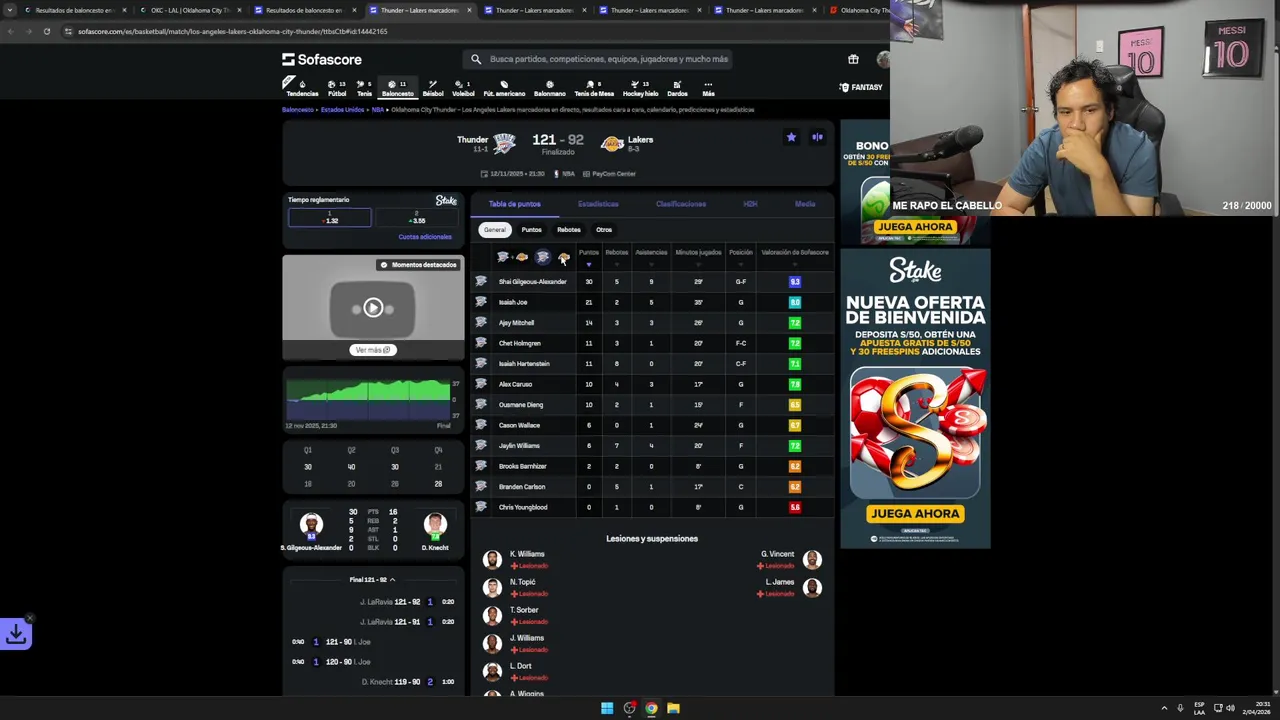Select odds option 2 at 3.55
Viewport: 1280px width, 720px height.
[417, 218]
